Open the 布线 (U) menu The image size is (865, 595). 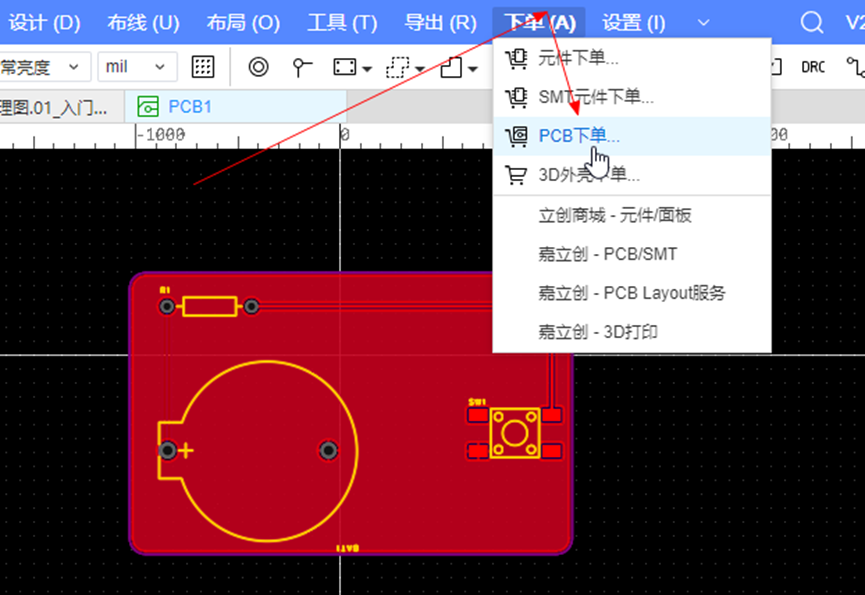[143, 23]
